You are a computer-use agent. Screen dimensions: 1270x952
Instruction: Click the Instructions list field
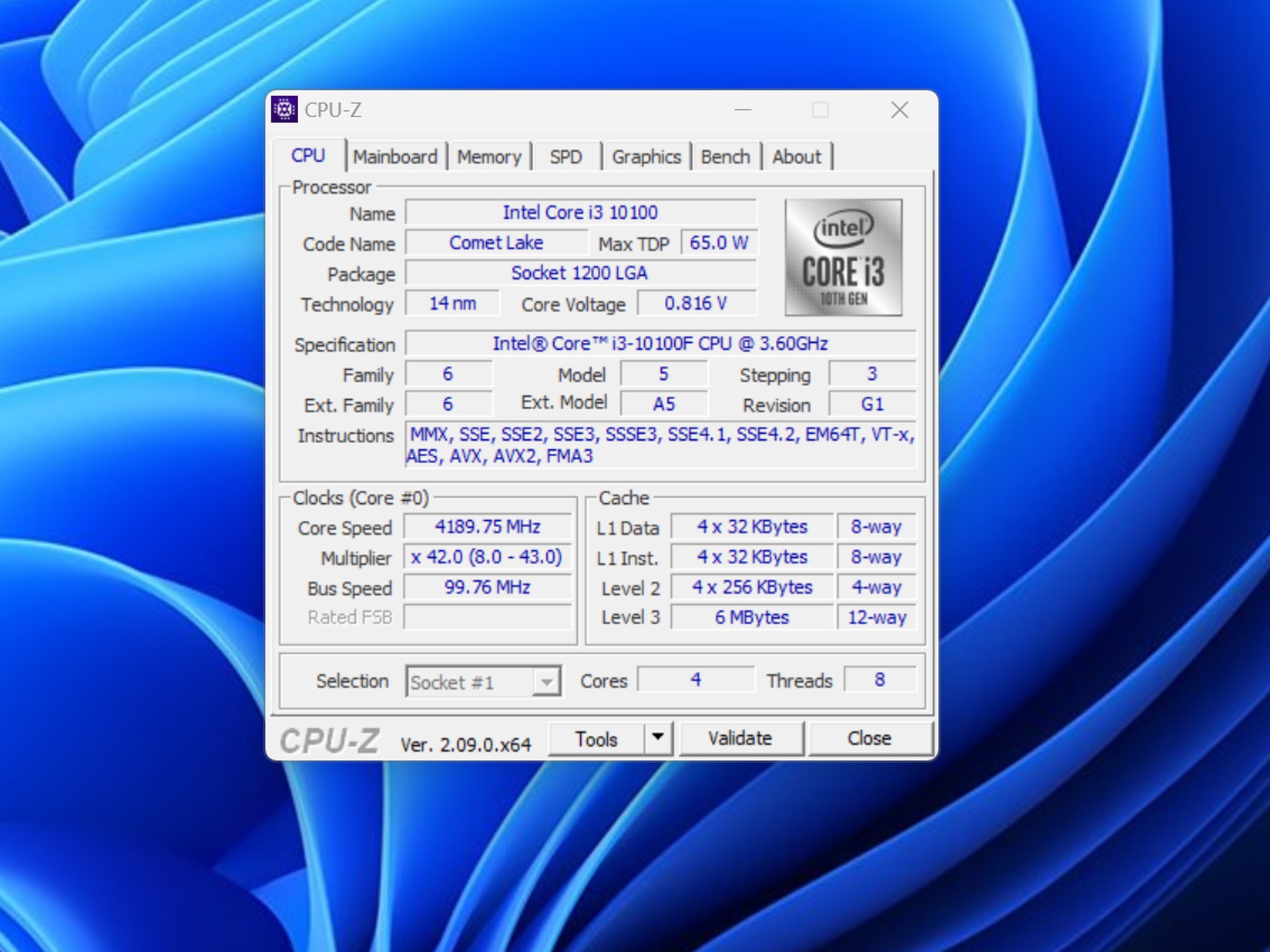coord(660,446)
